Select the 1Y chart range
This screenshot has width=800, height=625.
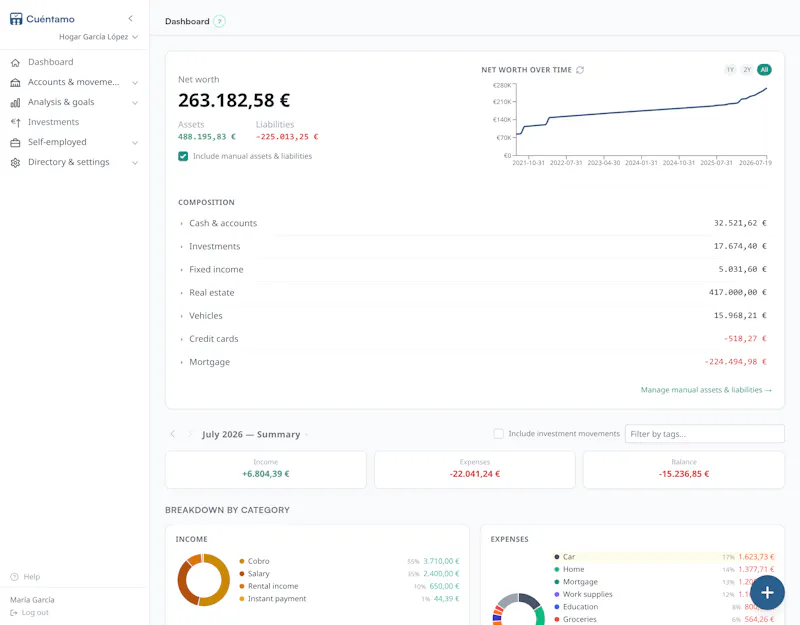(730, 70)
